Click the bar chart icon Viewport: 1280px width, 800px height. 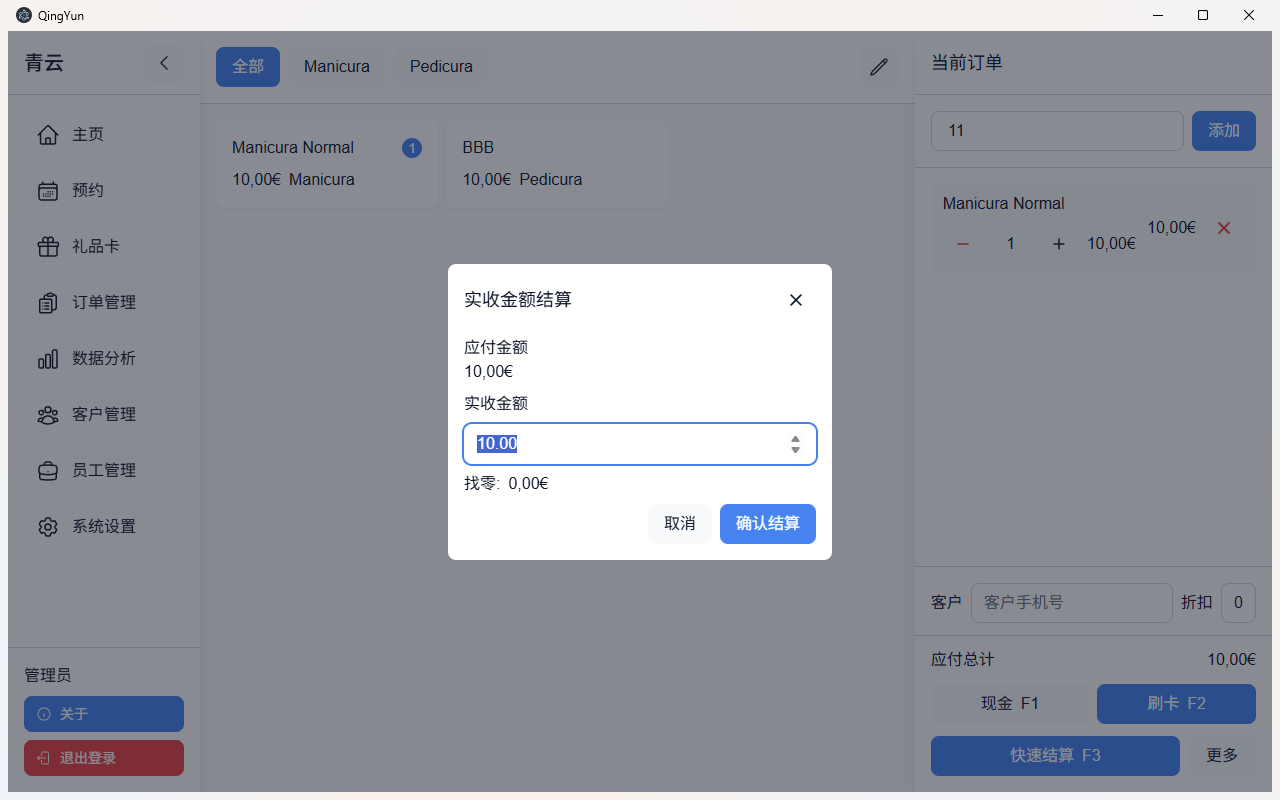[48, 358]
